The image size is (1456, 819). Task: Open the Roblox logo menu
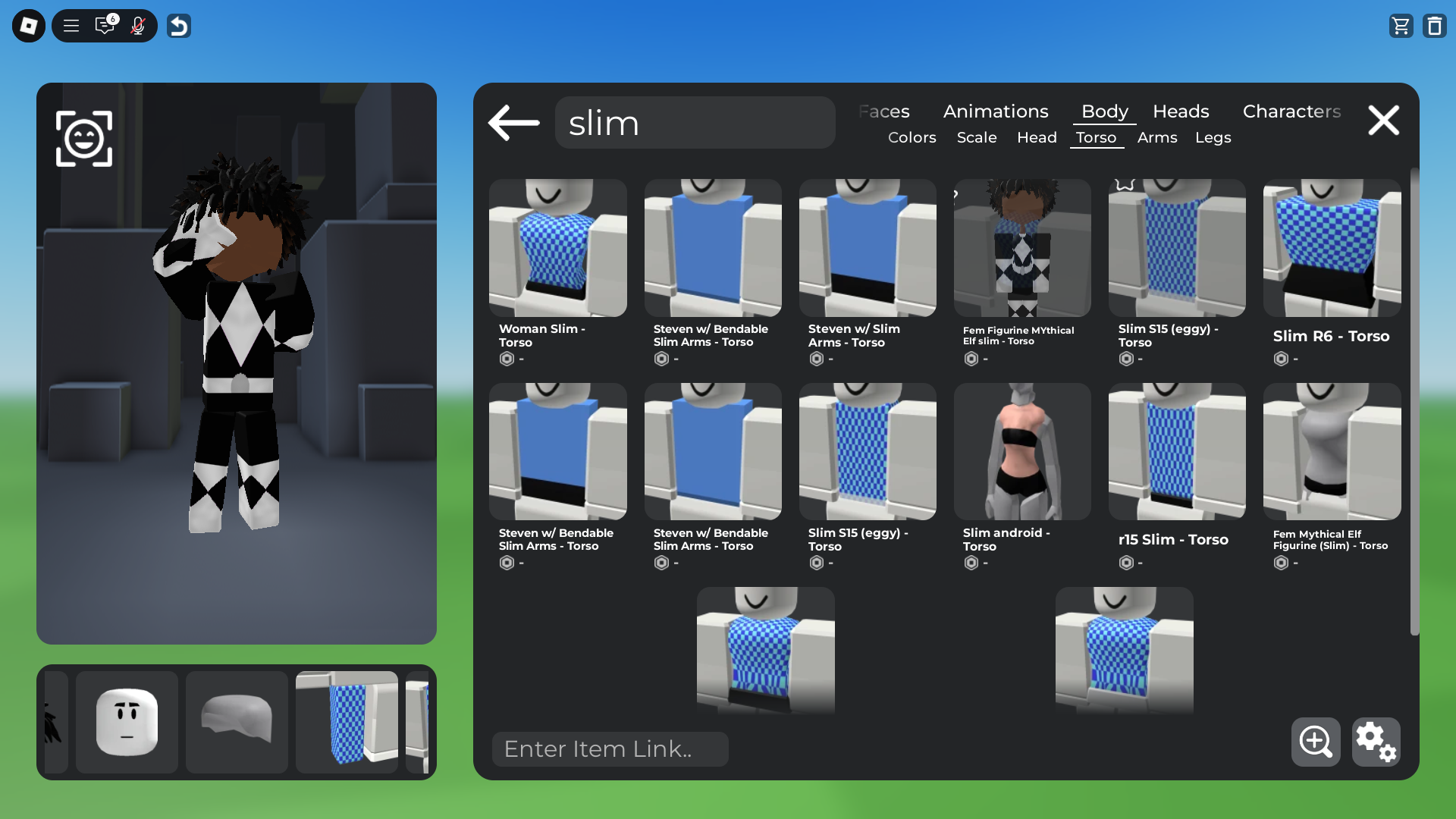(x=29, y=27)
